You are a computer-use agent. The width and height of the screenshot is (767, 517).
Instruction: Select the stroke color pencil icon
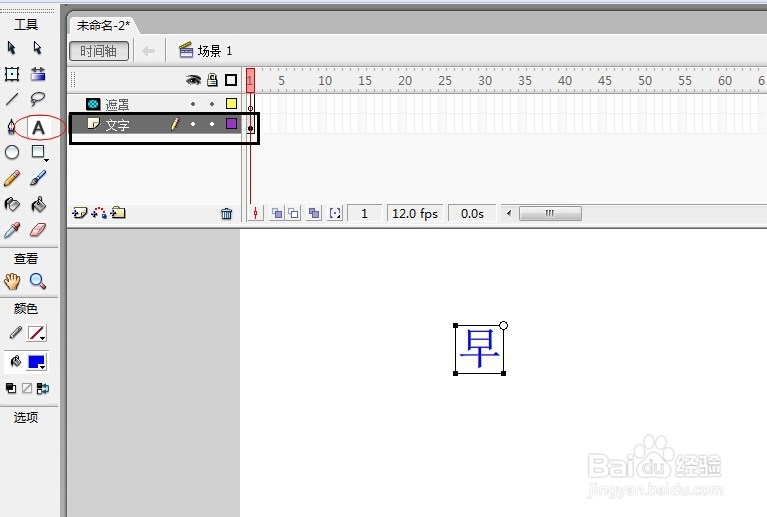click(x=15, y=333)
